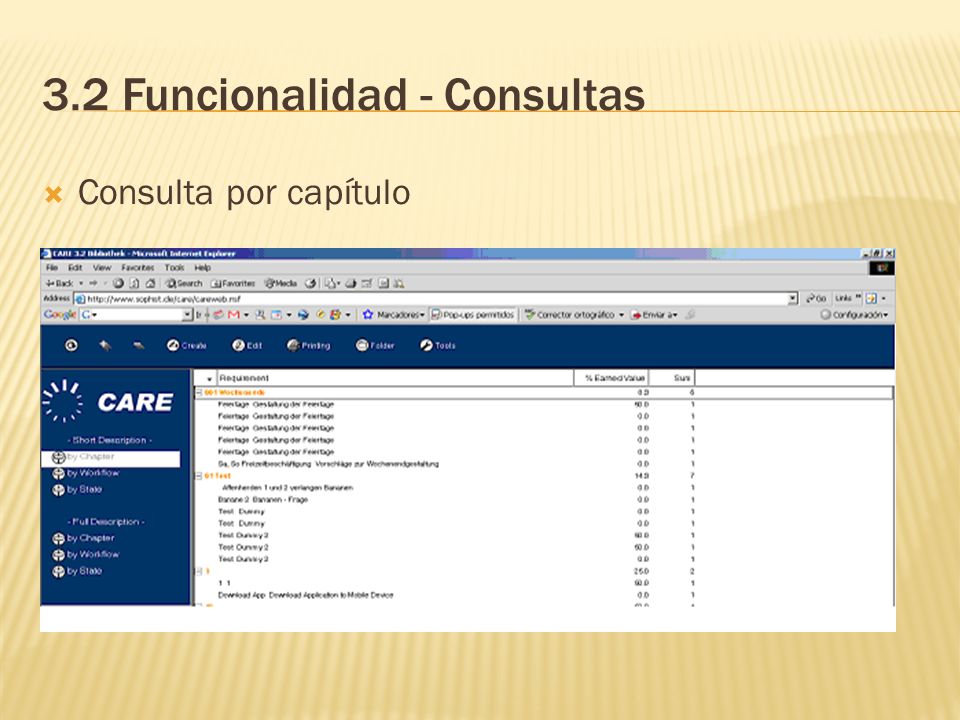The height and width of the screenshot is (720, 960).
Task: Select Short Description by State view
Action: tap(77, 490)
